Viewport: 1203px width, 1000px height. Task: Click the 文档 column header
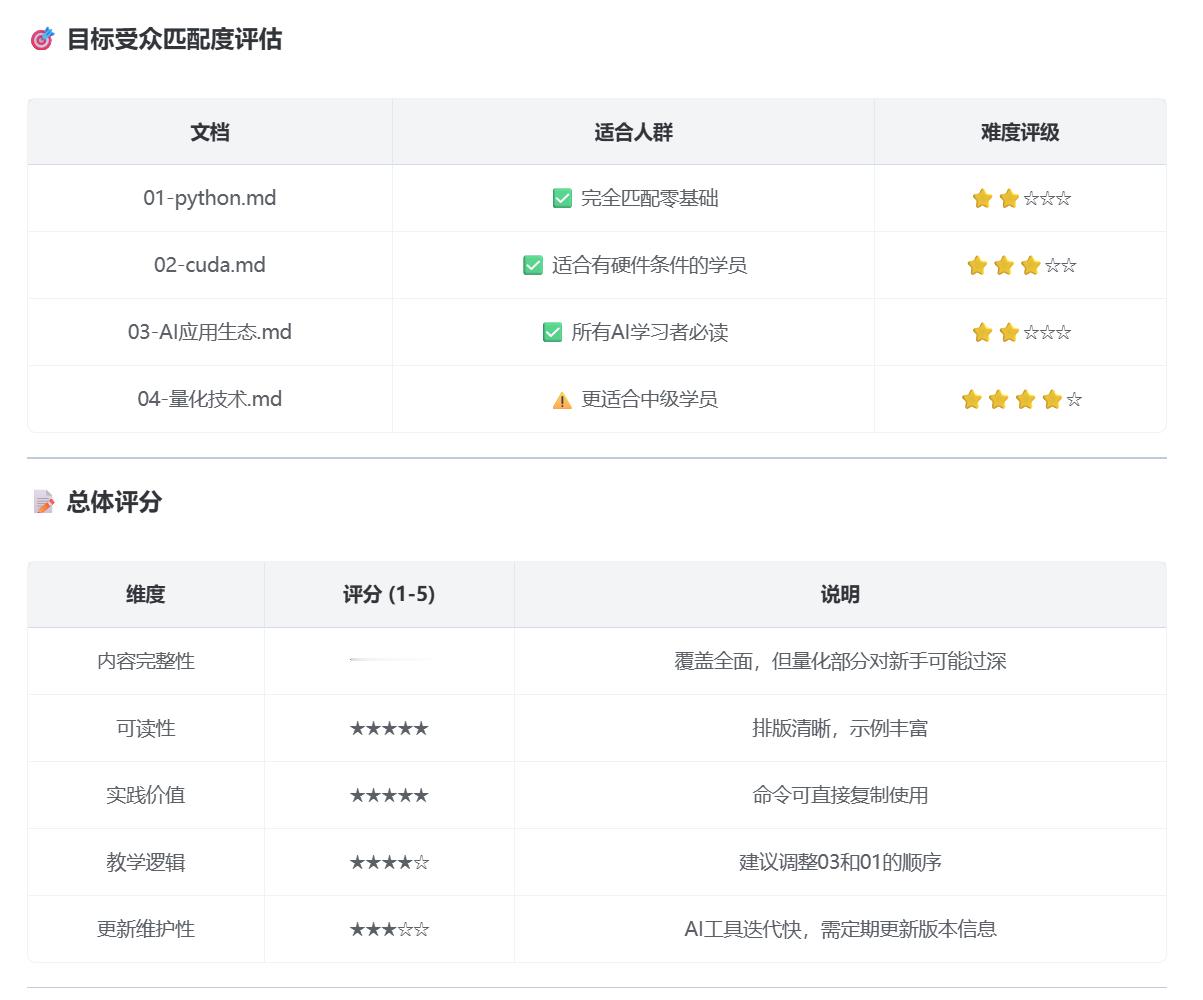coord(210,132)
